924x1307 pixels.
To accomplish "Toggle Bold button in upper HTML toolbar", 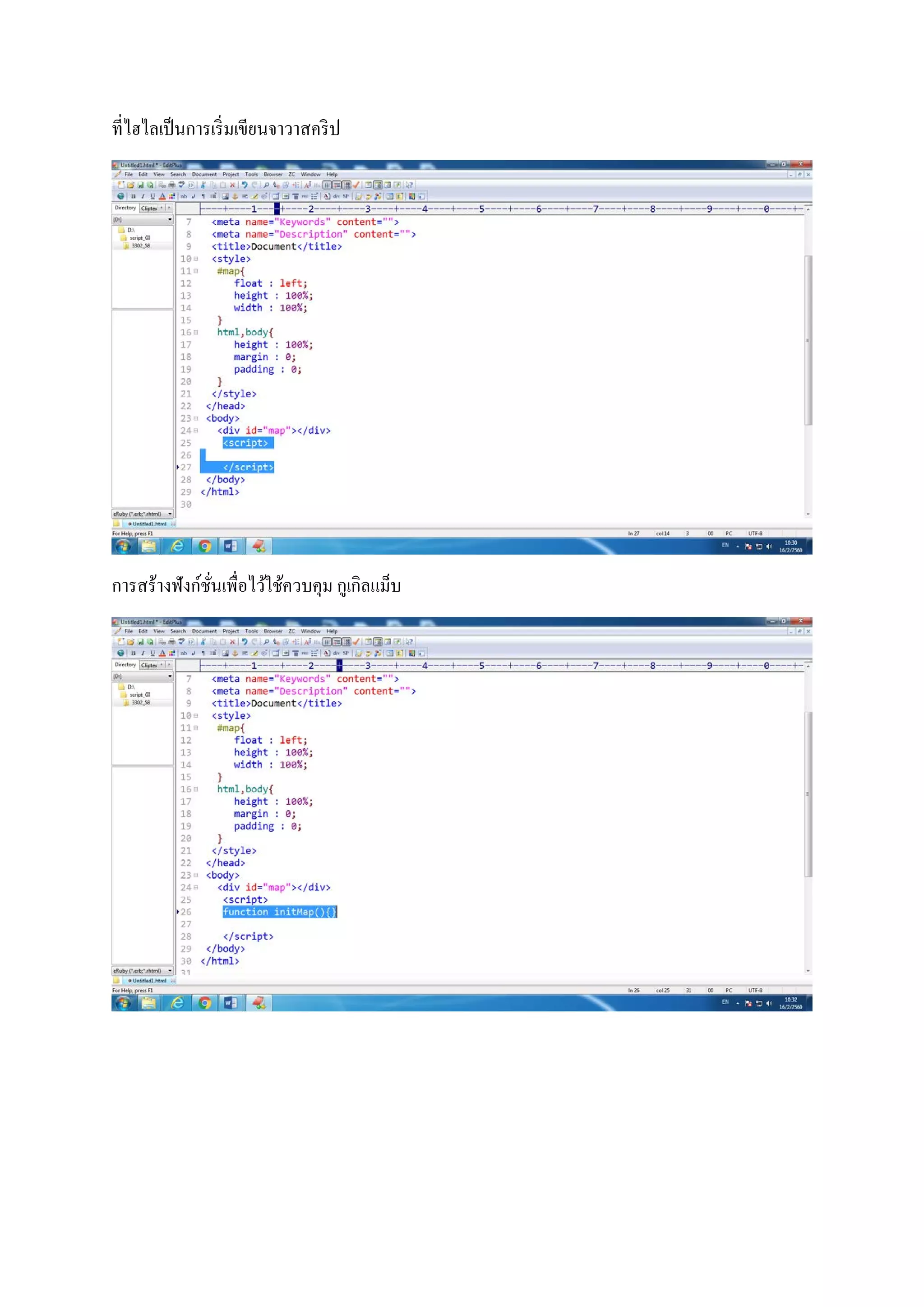I will point(133,196).
